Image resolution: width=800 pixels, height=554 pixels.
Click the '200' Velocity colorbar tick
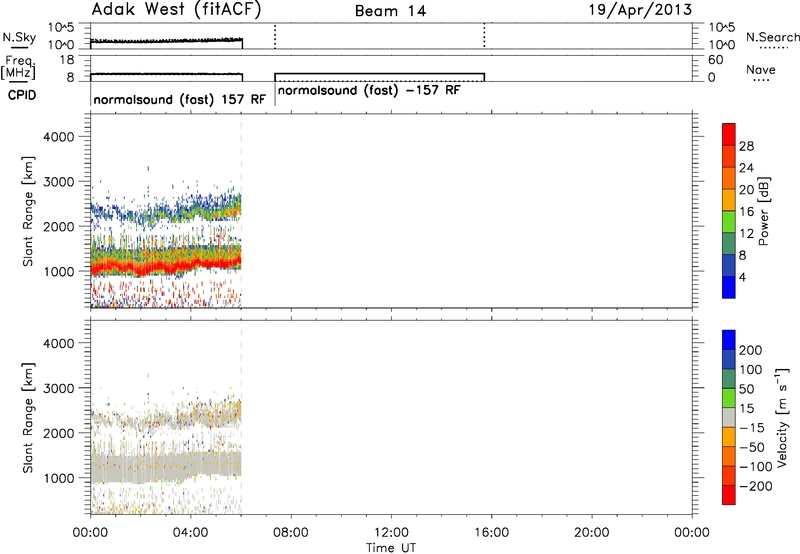[751, 350]
